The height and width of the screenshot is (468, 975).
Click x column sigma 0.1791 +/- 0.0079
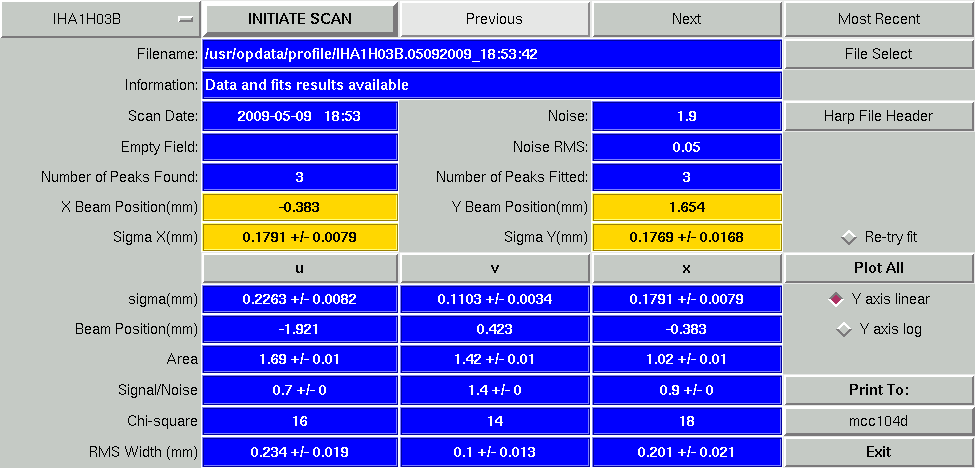(x=686, y=299)
